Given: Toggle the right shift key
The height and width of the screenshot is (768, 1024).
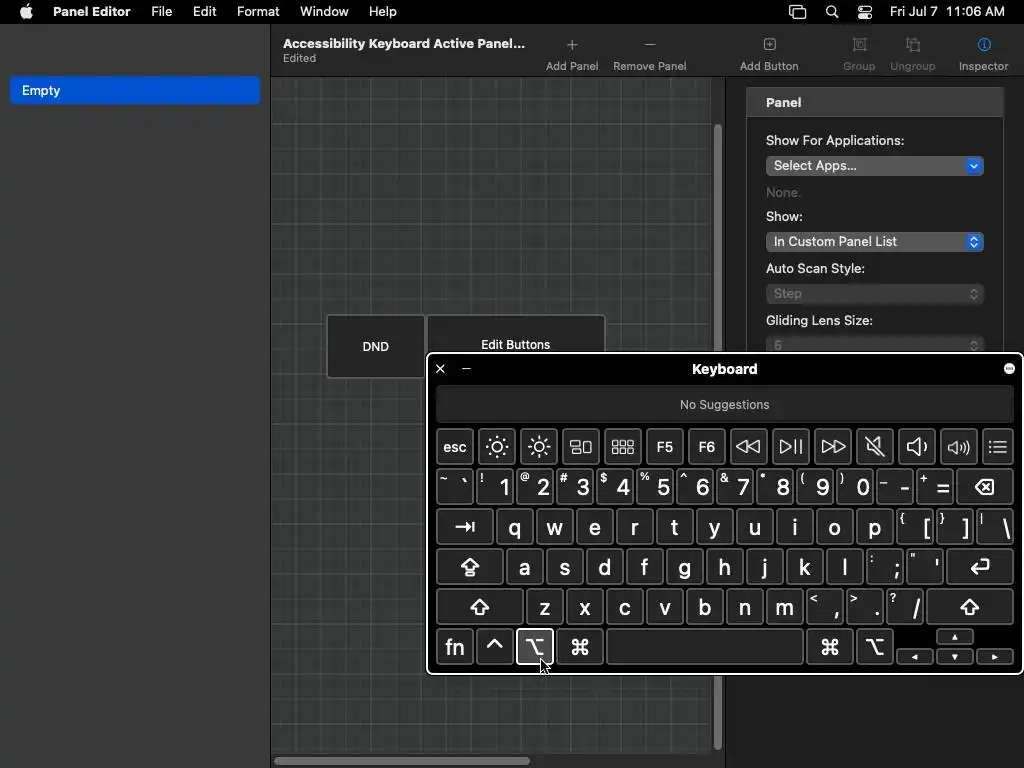Looking at the screenshot, I should 970,607.
